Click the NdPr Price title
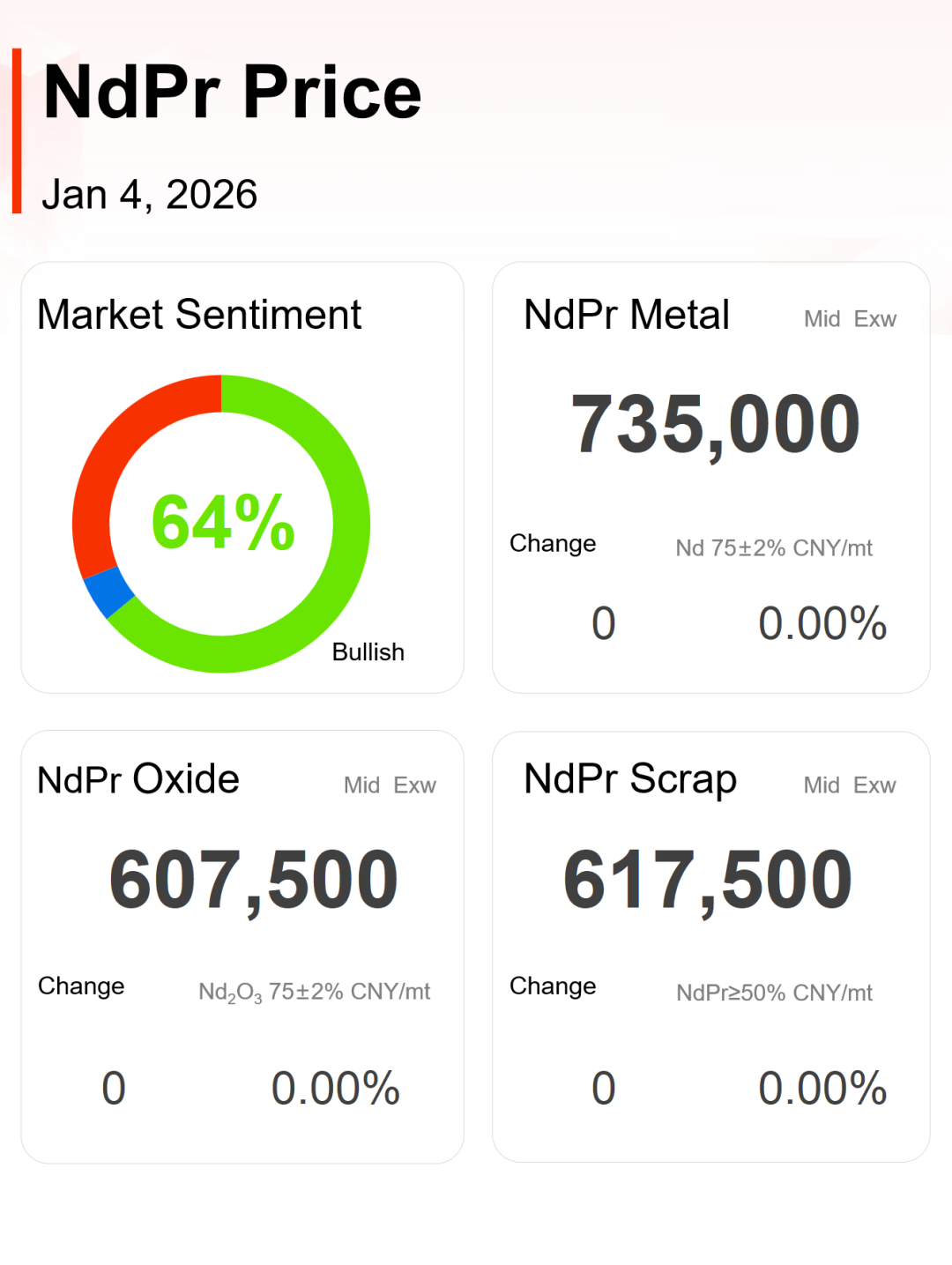952x1265 pixels. [233, 93]
